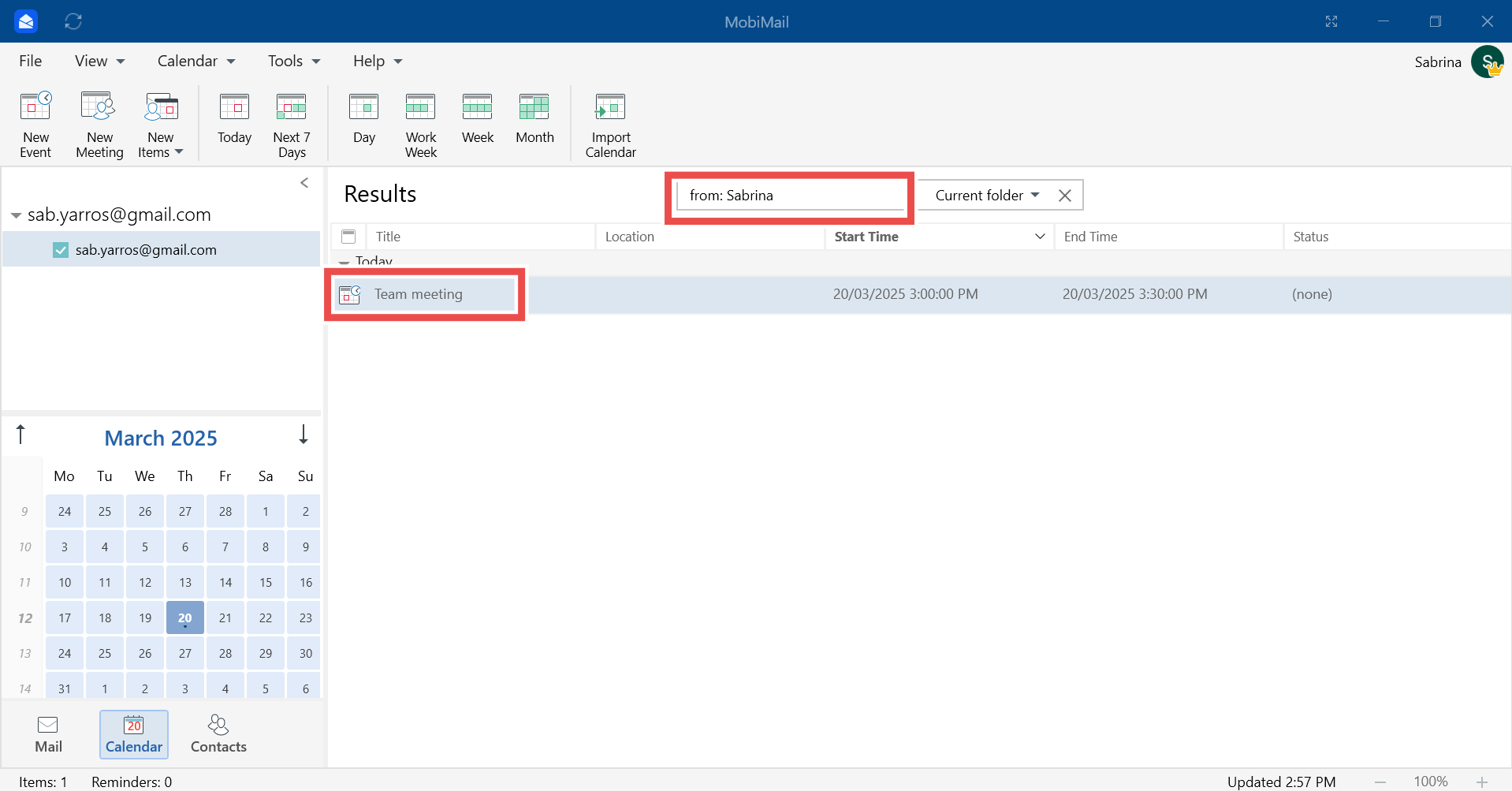Select March 21 in the mini calendar
The height and width of the screenshot is (791, 1512).
coord(225,618)
